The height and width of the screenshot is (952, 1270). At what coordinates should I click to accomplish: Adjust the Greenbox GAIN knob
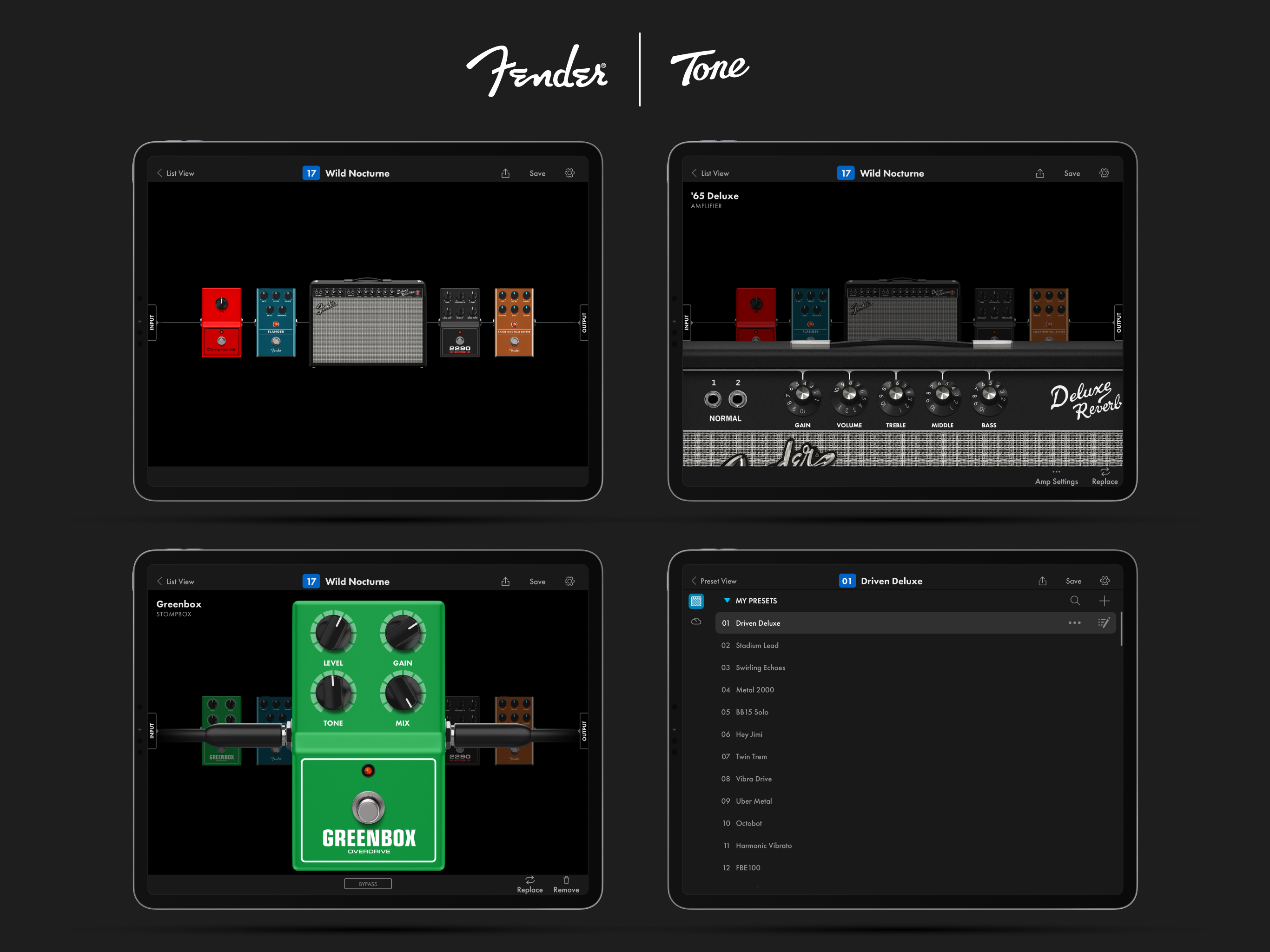403,632
